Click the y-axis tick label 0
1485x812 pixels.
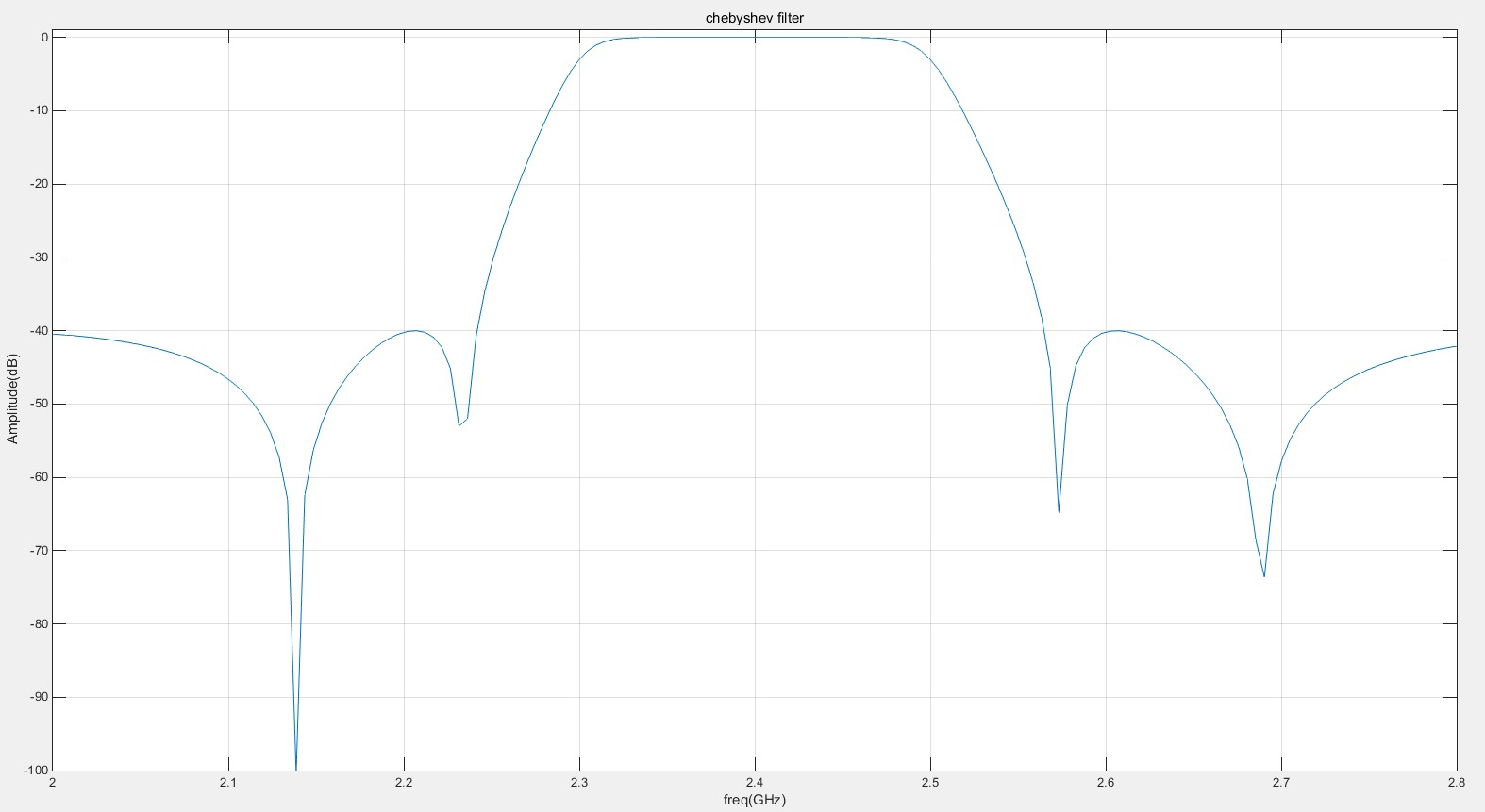pyautogui.click(x=43, y=38)
